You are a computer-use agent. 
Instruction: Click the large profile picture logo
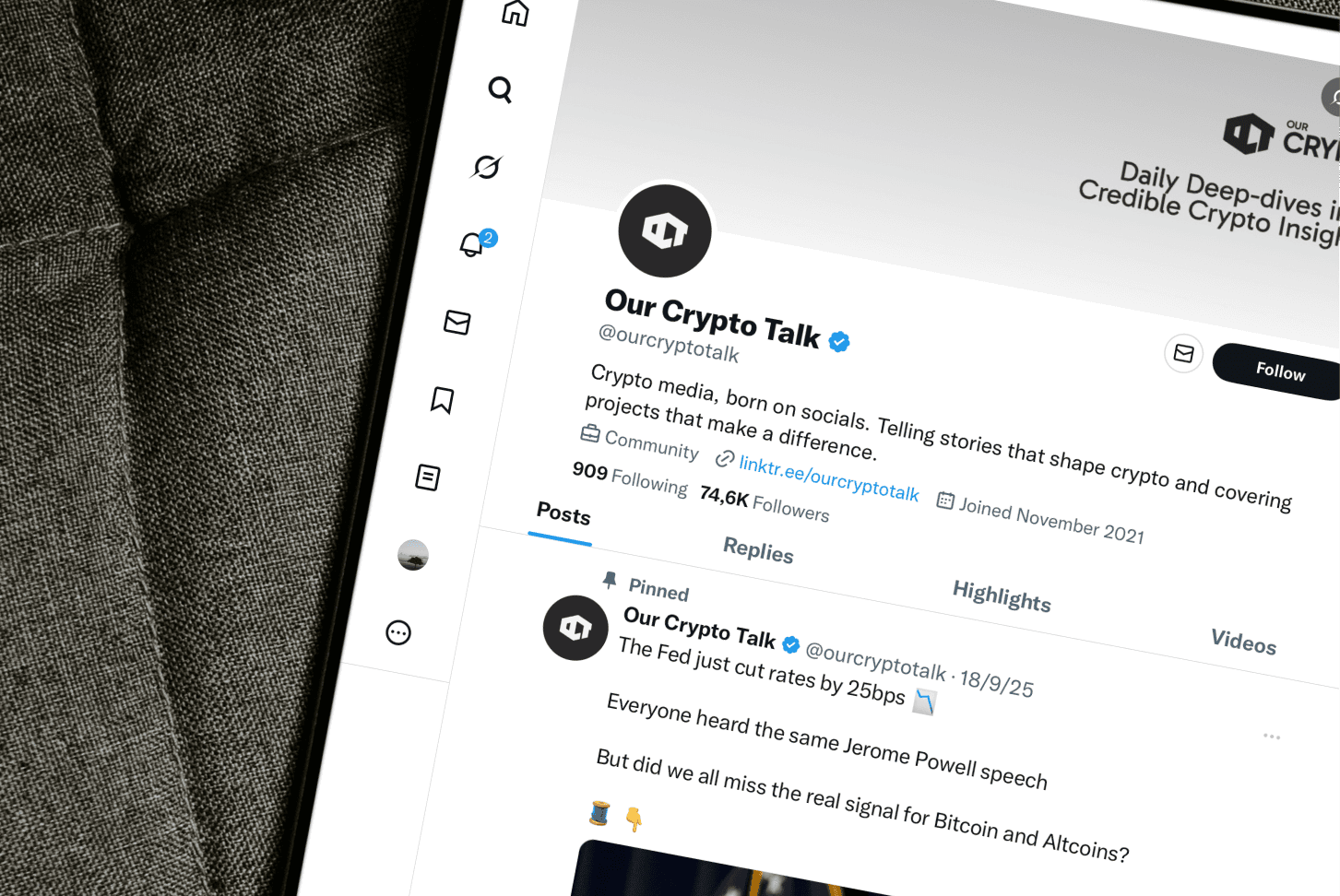[x=665, y=230]
